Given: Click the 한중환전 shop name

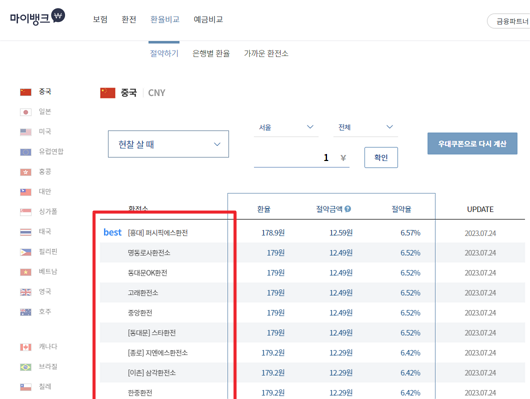Looking at the screenshot, I should [140, 392].
